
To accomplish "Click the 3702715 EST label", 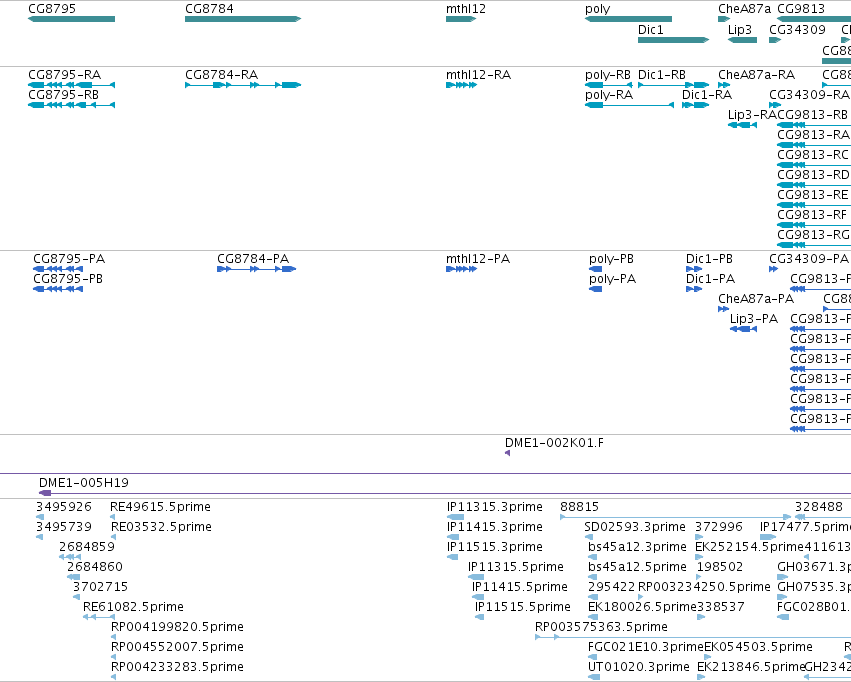I will pos(100,587).
